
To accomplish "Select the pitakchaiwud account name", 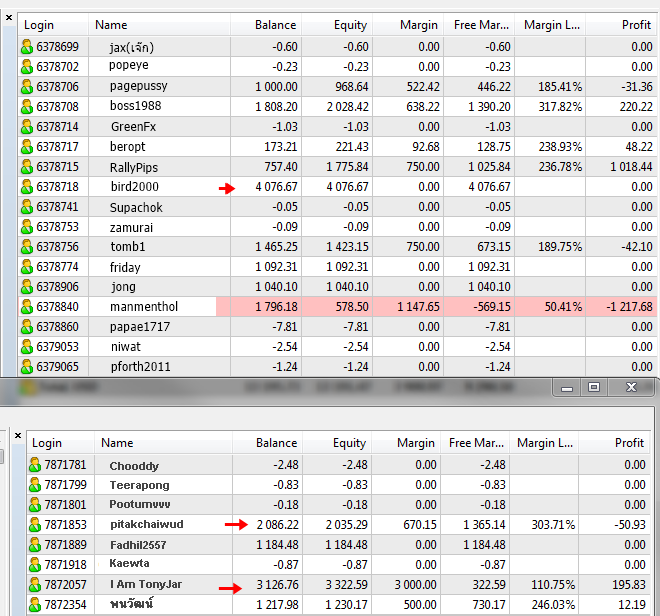I will (x=146, y=525).
